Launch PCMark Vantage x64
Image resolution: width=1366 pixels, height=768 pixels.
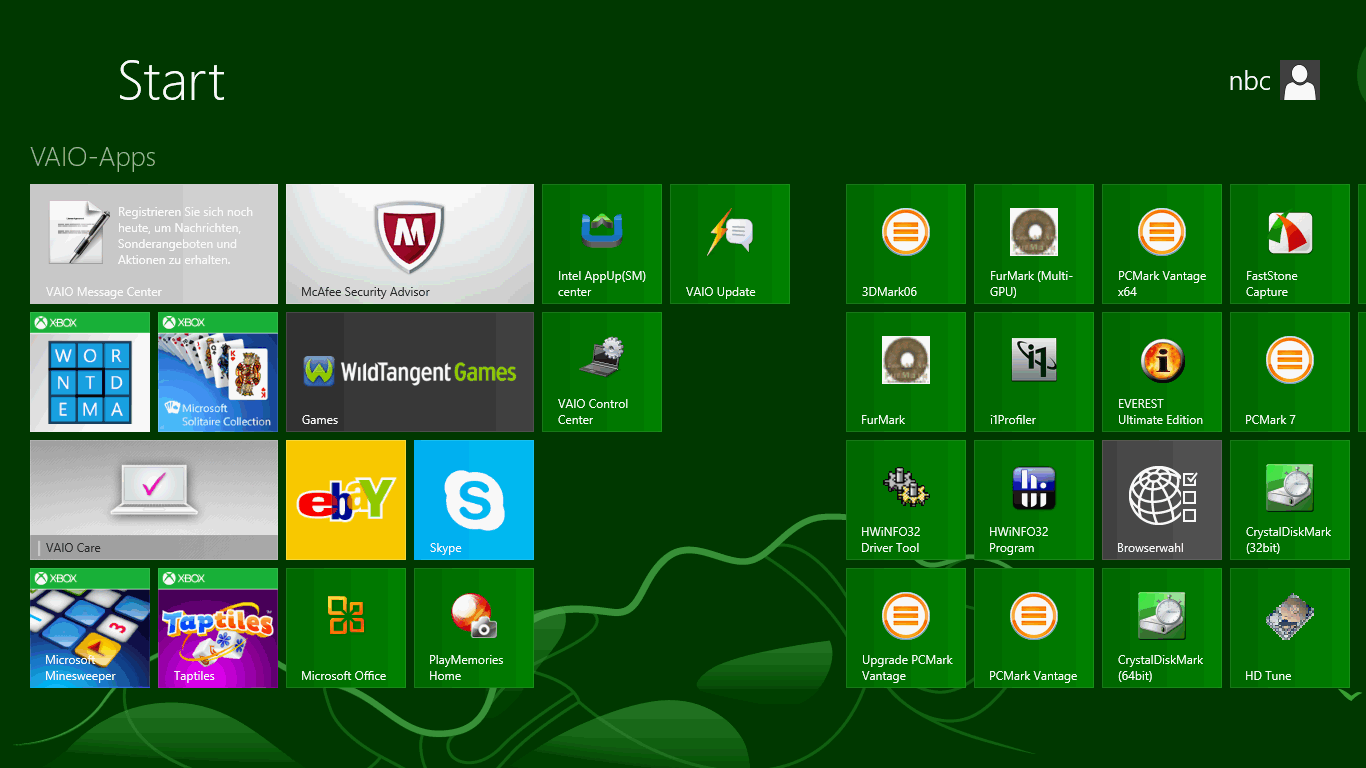1162,244
